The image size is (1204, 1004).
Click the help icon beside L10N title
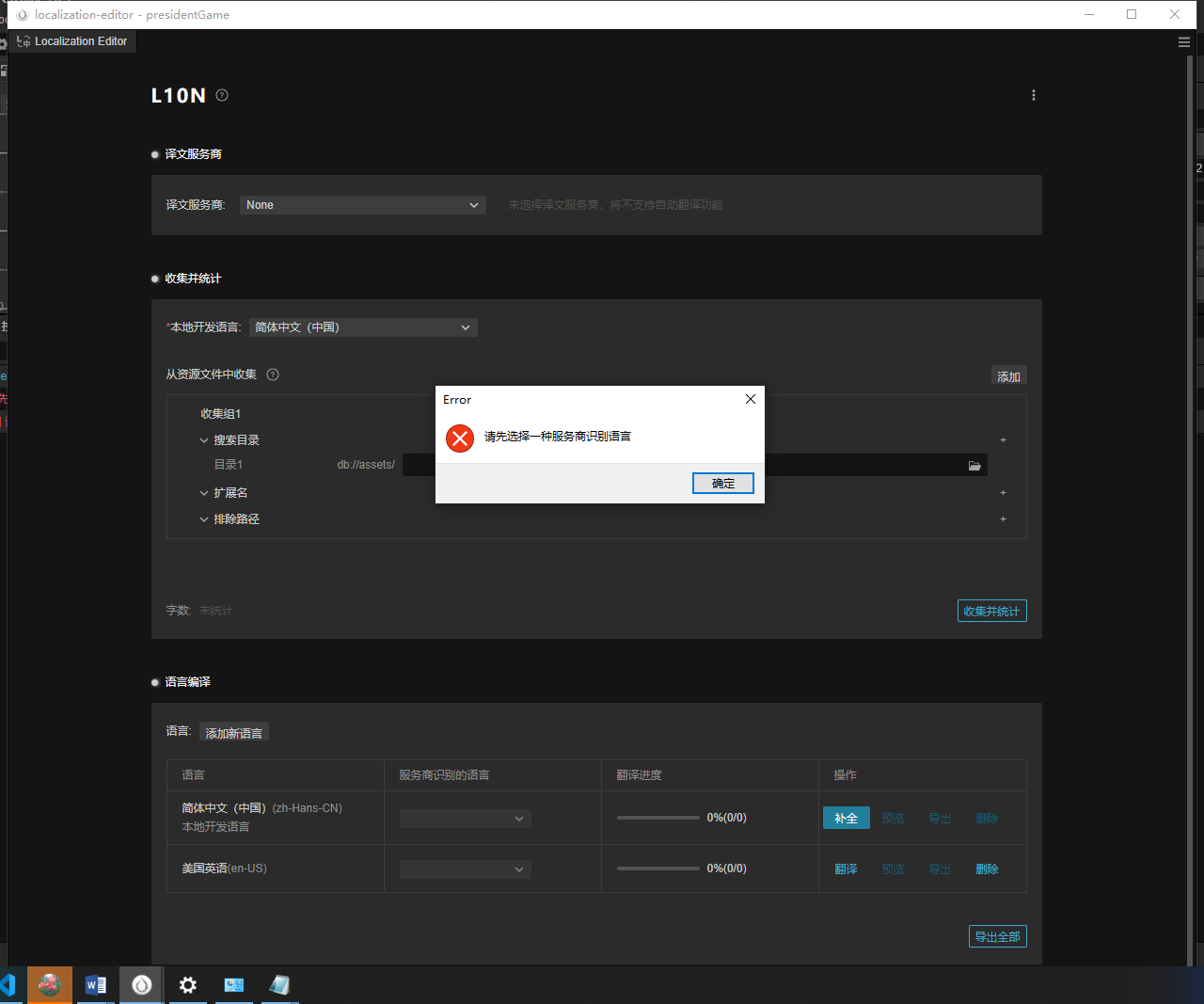[x=222, y=95]
